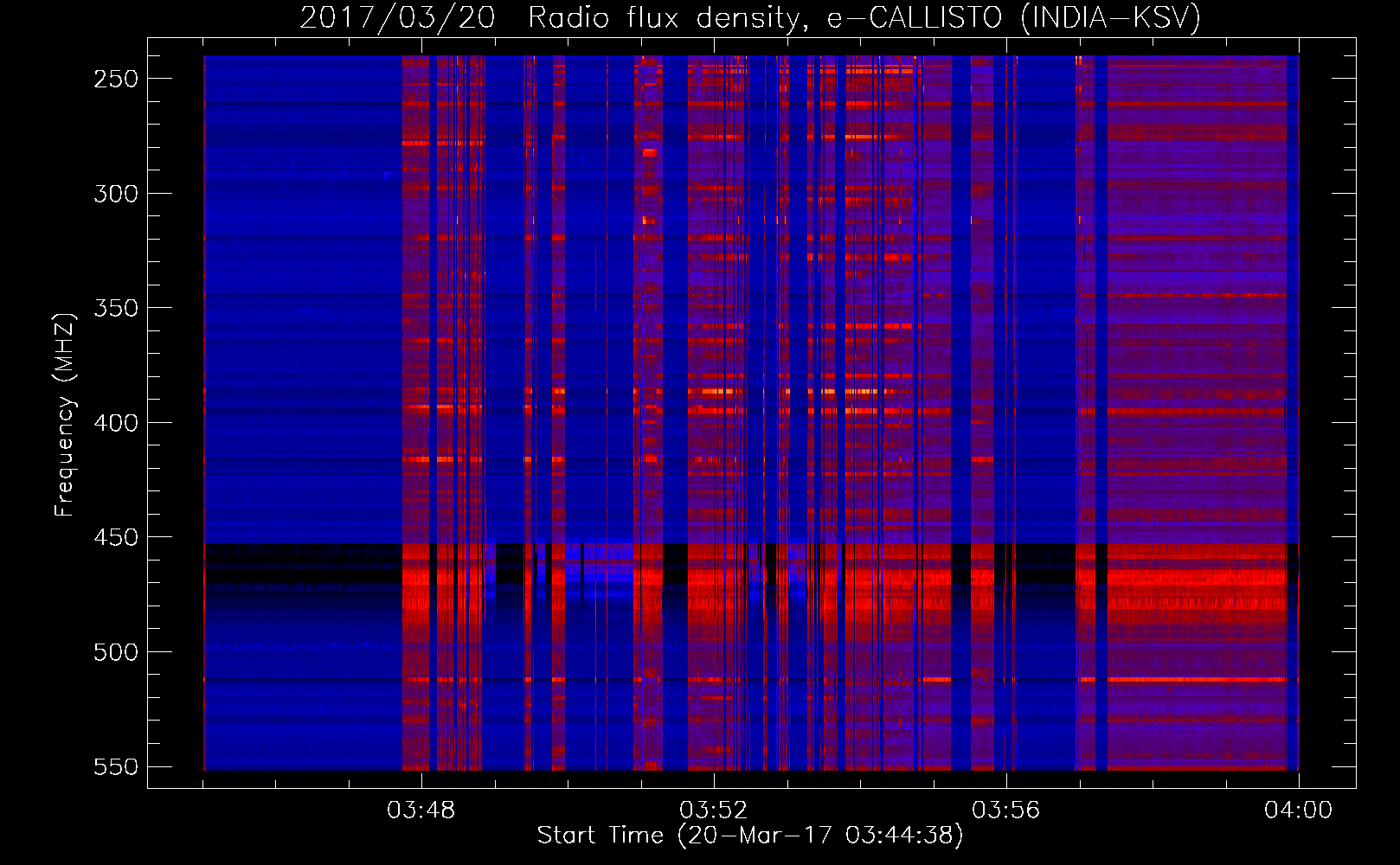Click the 450 frequency axis label
This screenshot has height=865, width=1400.
pos(116,537)
